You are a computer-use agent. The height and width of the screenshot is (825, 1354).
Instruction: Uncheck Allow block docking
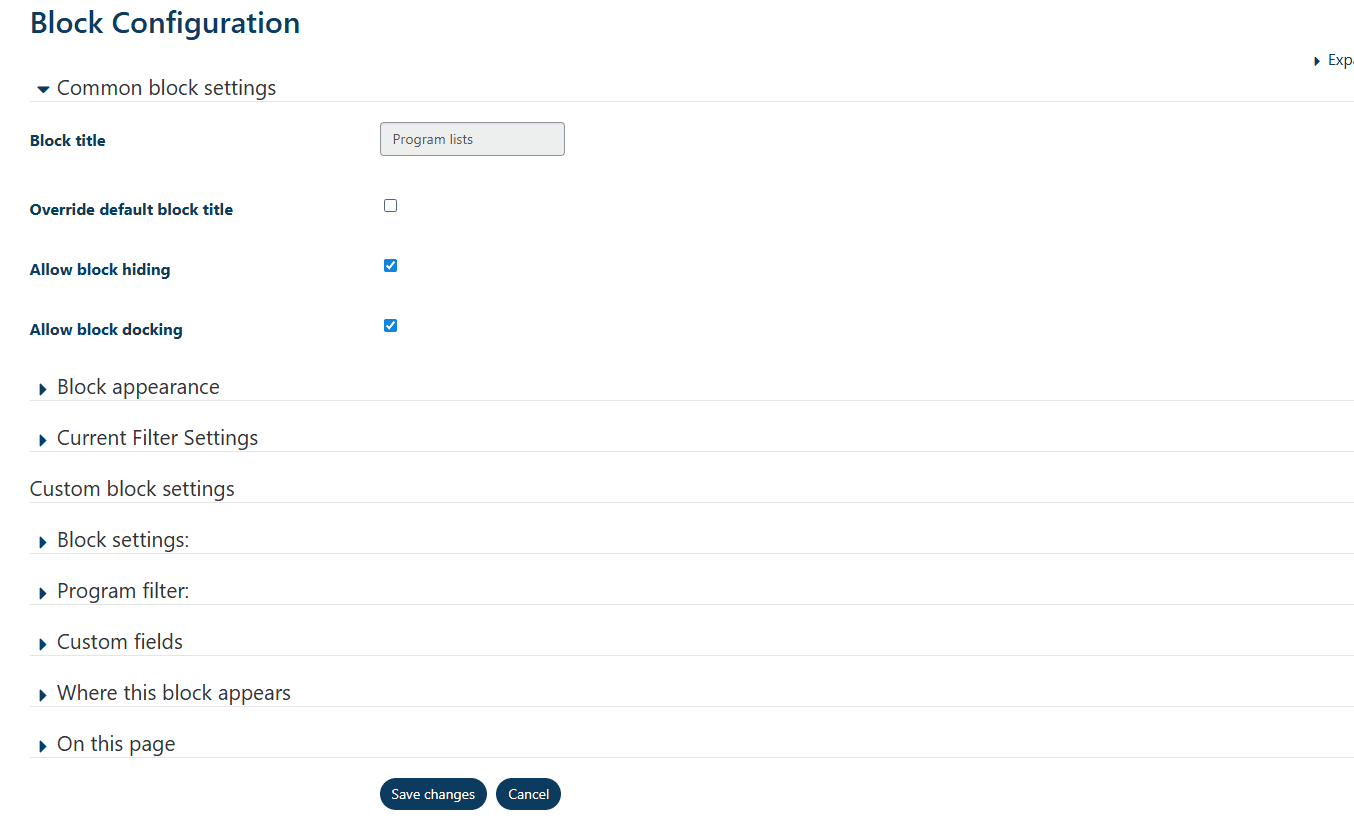point(390,325)
